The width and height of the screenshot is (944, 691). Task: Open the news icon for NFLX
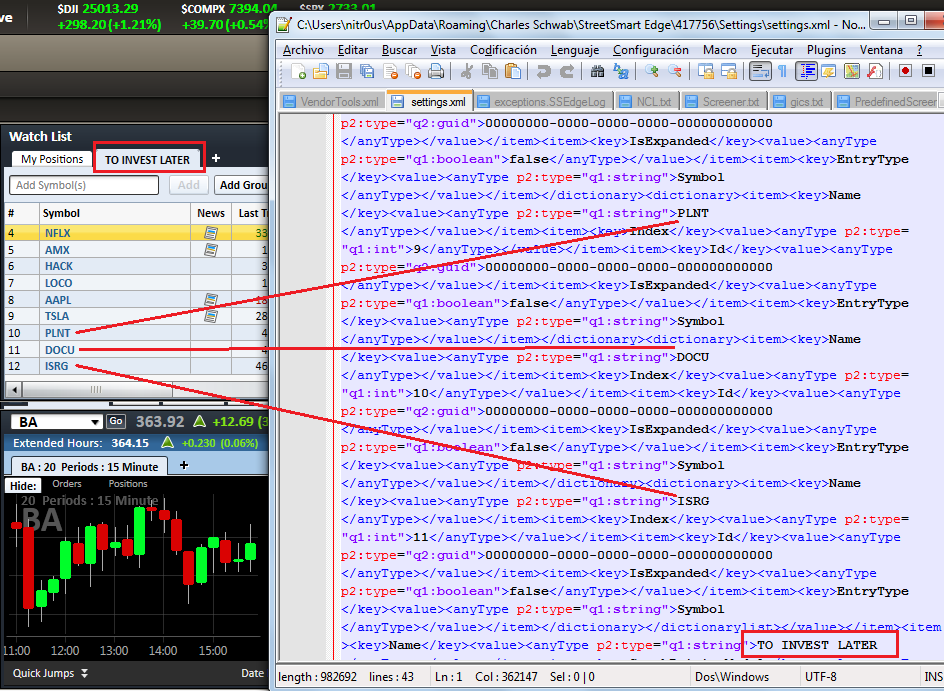[211, 232]
